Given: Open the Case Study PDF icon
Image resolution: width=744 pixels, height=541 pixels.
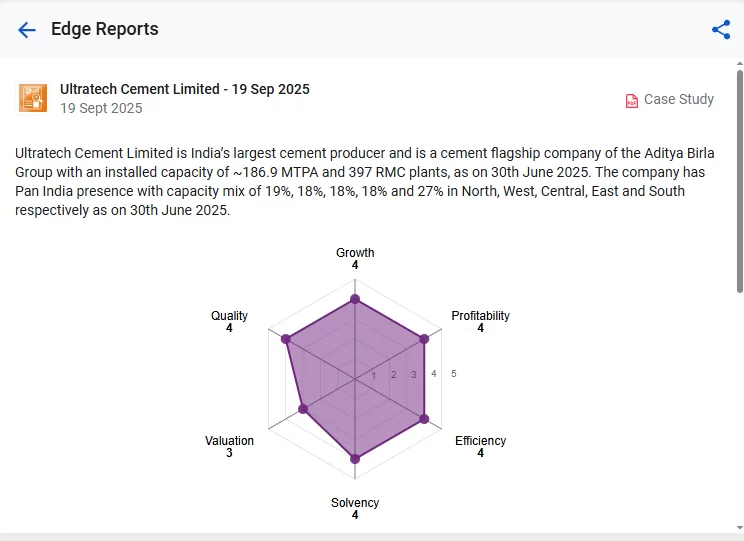Looking at the screenshot, I should (632, 100).
